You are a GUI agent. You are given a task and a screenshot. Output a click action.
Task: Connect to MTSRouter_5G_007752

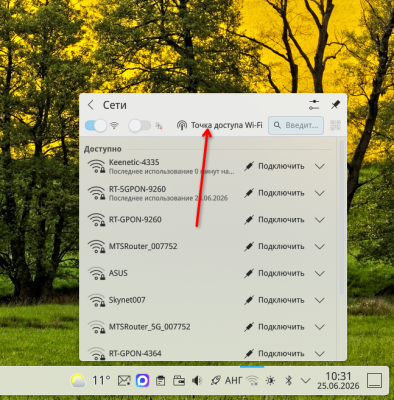pos(274,327)
